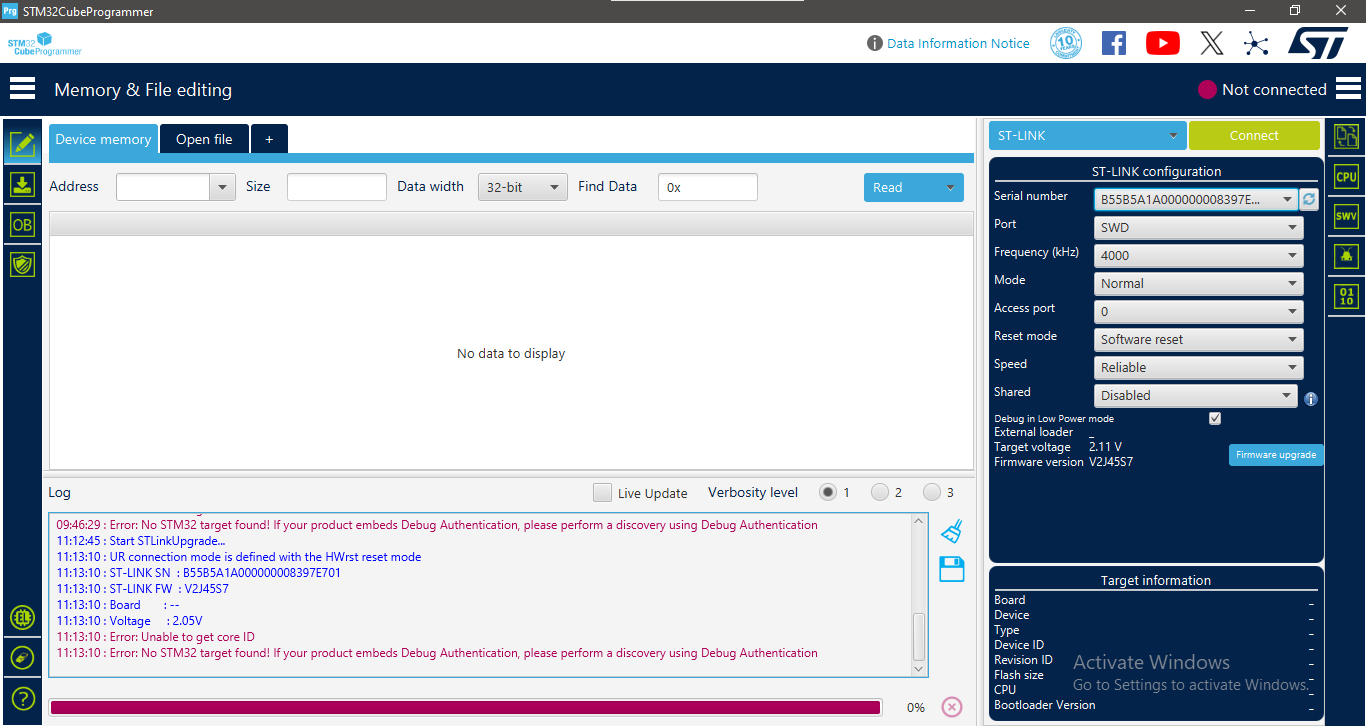Image resolution: width=1366 pixels, height=727 pixels.
Task: Change the Frequency (kHz) dropdown
Action: coord(1197,255)
